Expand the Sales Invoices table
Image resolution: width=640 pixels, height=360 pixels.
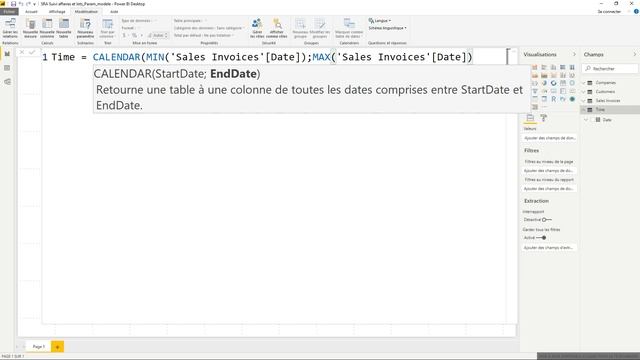(x=584, y=100)
